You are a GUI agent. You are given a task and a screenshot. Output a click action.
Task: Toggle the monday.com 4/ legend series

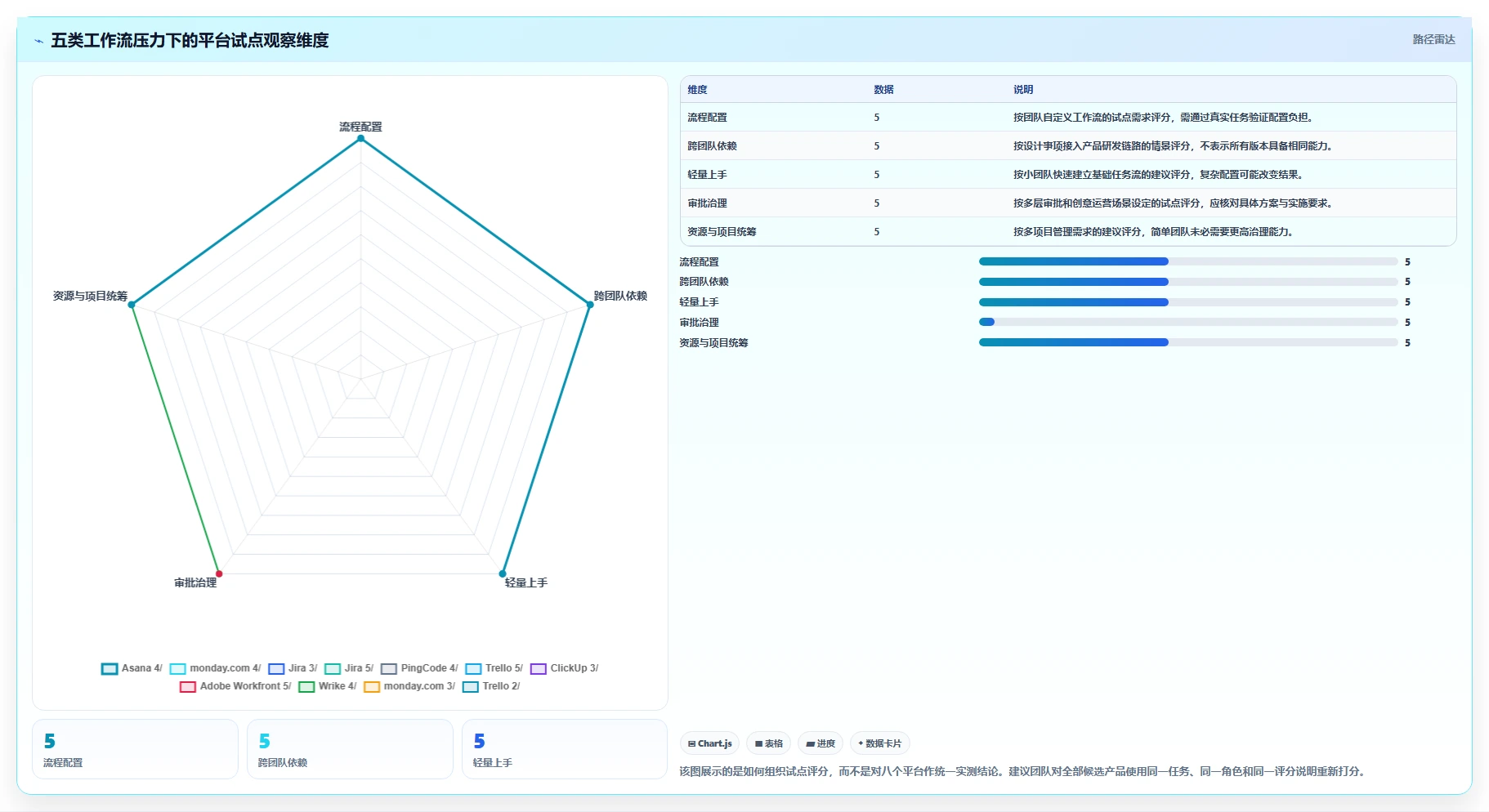pyautogui.click(x=215, y=668)
